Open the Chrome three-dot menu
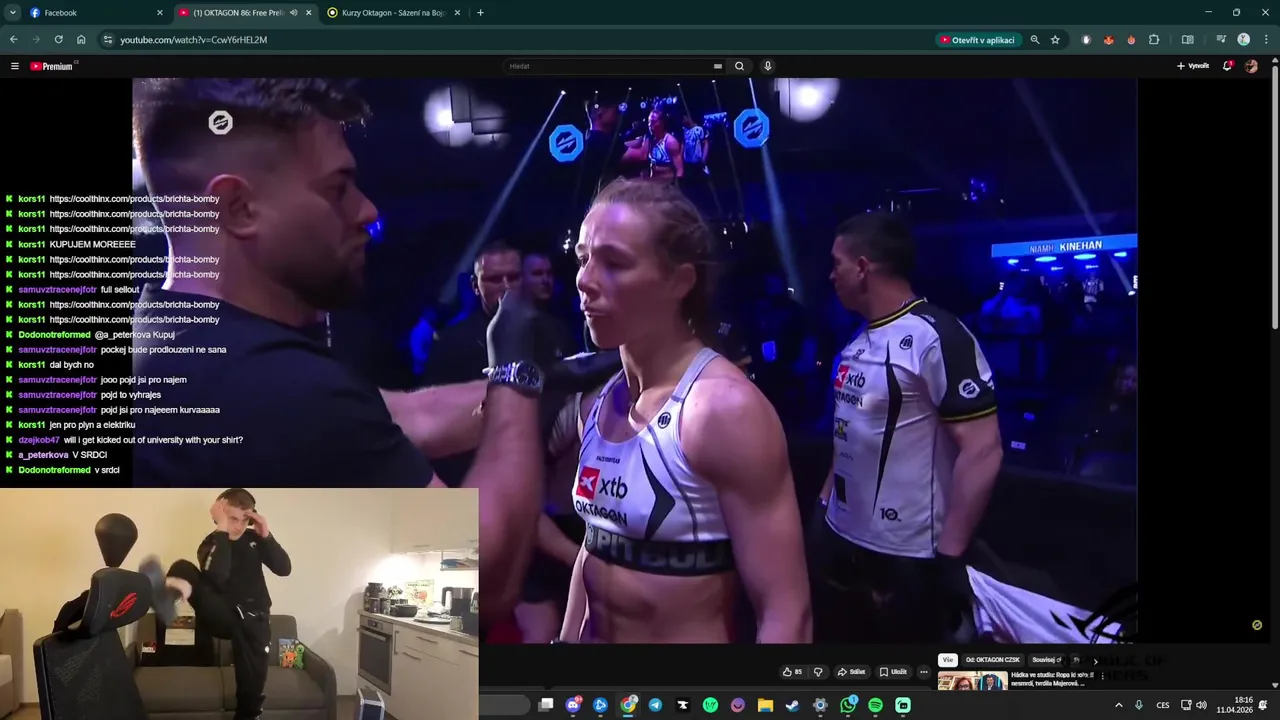The height and width of the screenshot is (720, 1280). 1264,40
